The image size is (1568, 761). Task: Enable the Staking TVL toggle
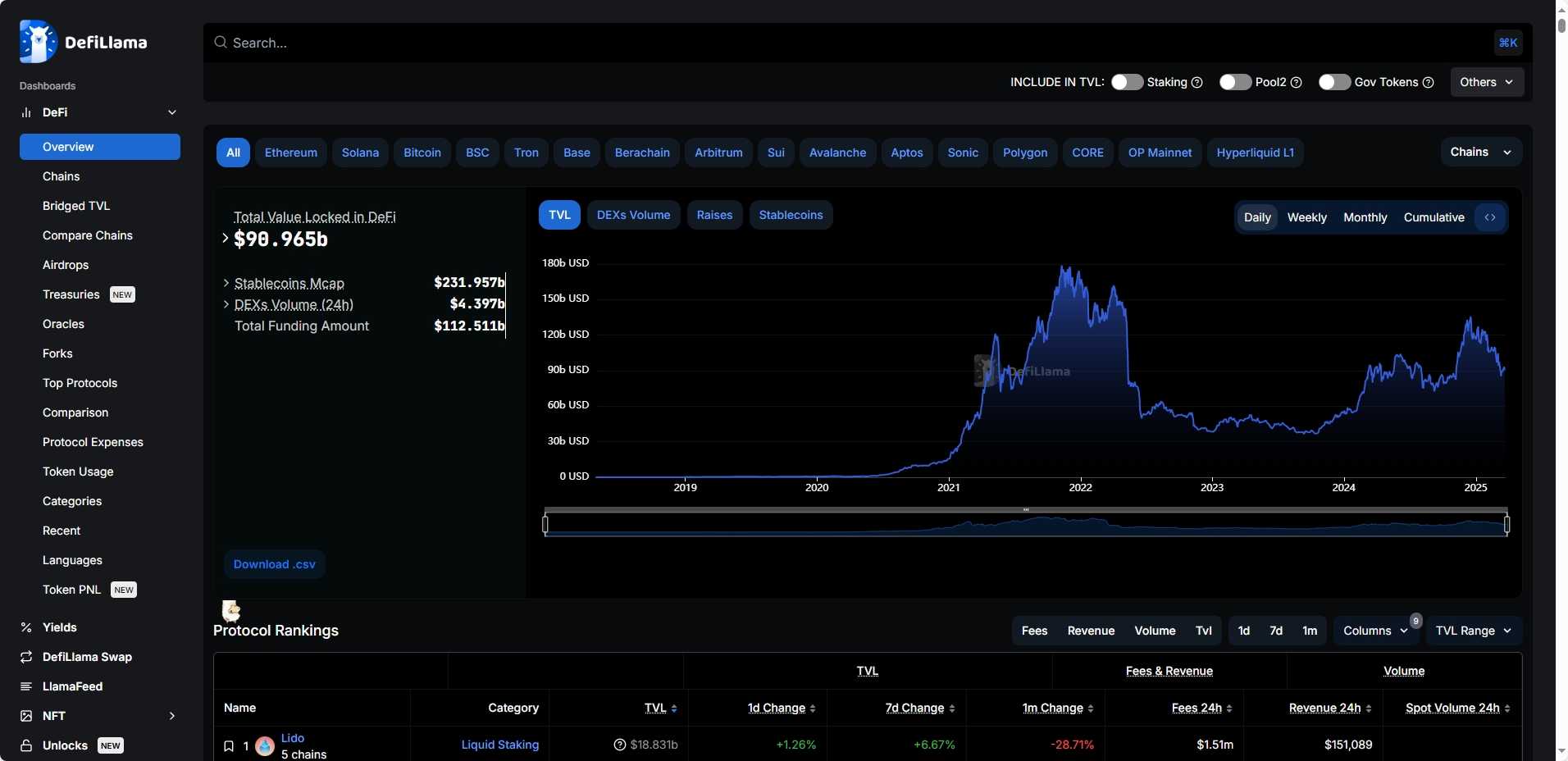[1127, 82]
